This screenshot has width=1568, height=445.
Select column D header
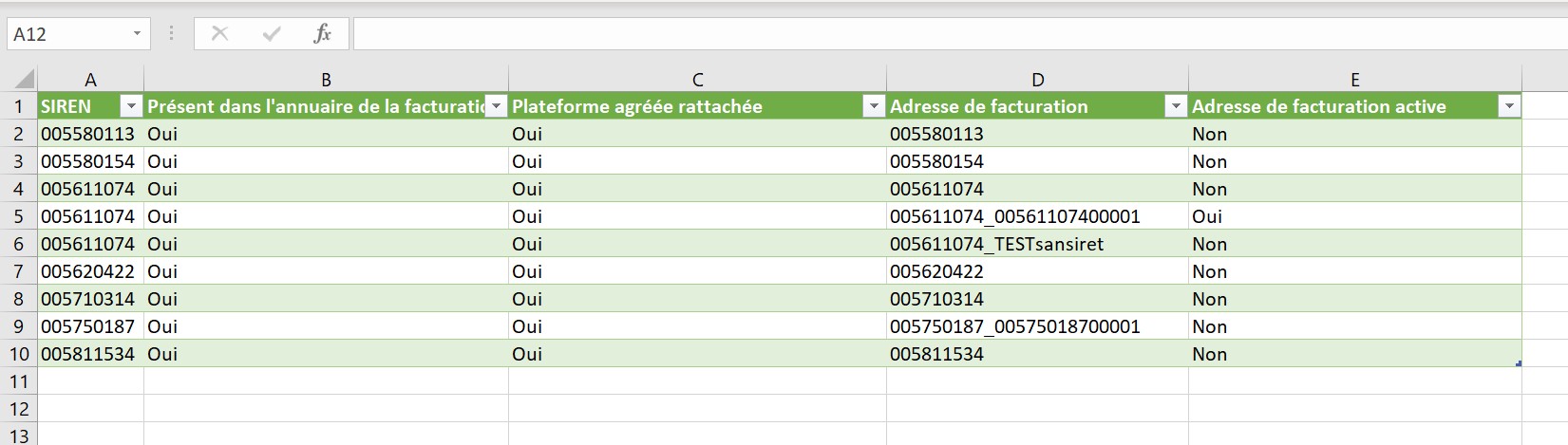(x=1037, y=80)
